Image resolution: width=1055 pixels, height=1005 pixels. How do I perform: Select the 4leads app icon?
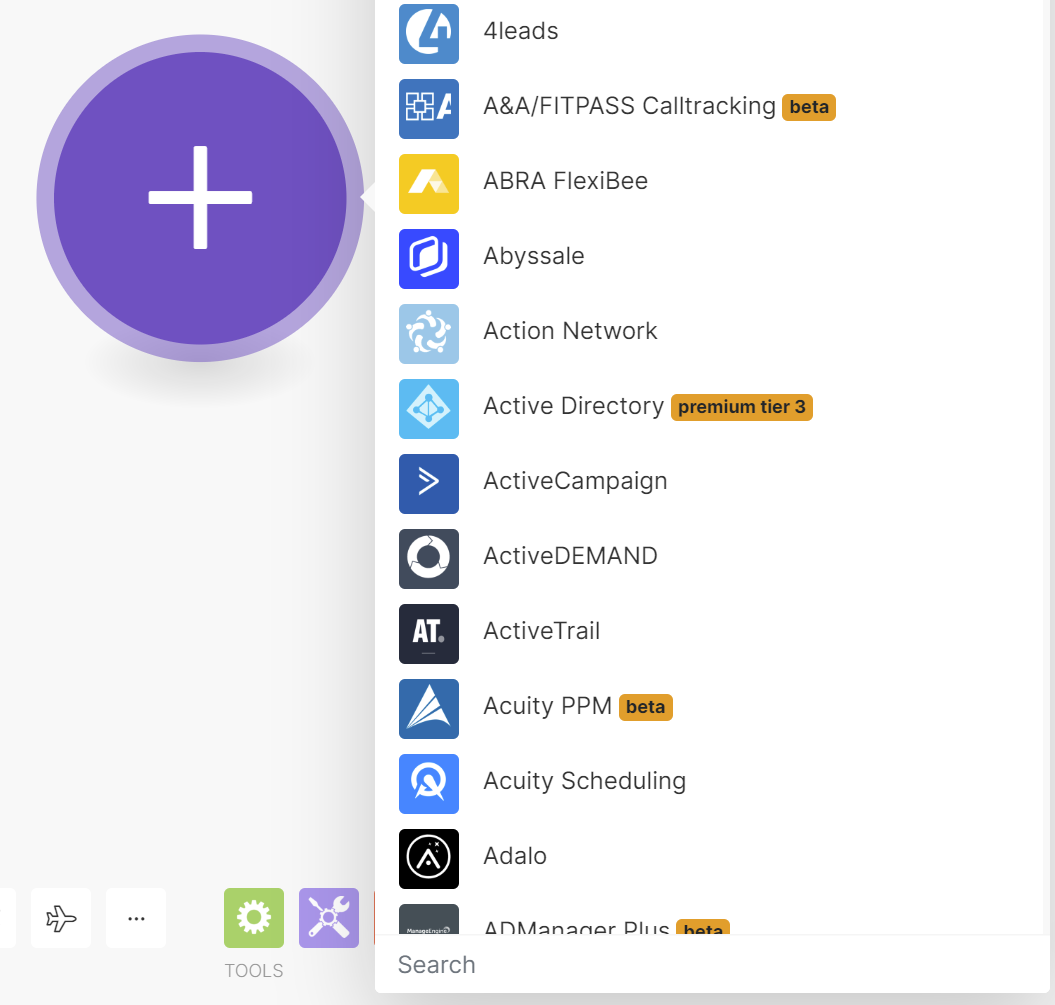click(x=429, y=34)
